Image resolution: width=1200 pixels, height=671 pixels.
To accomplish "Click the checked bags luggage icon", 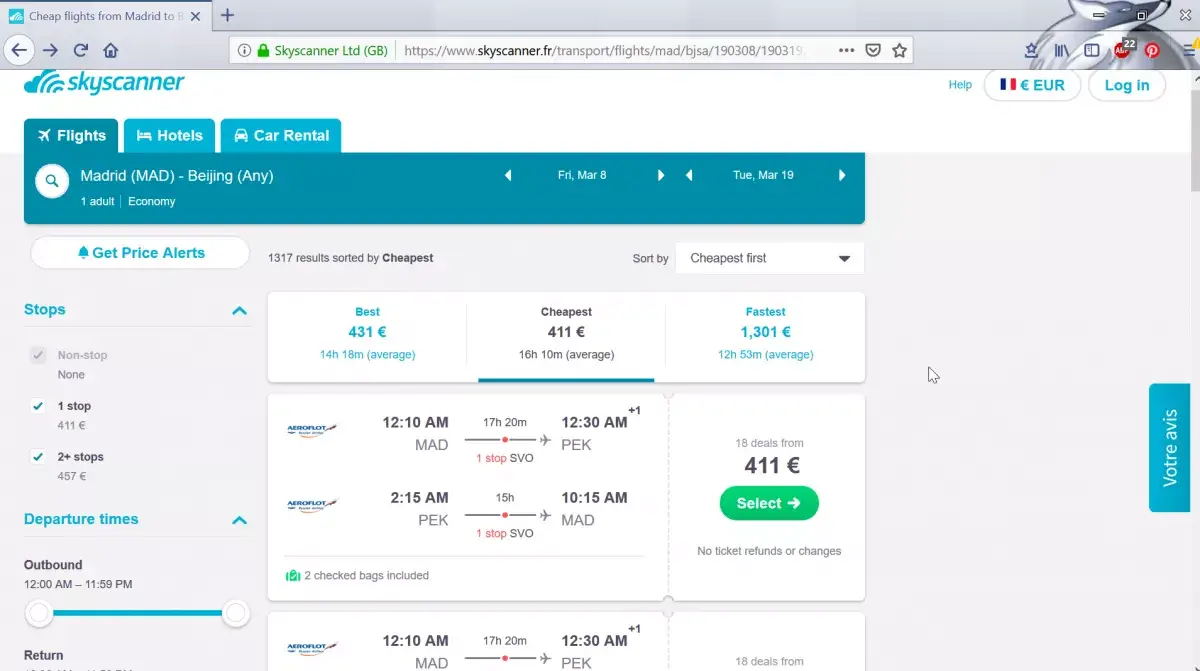I will [x=293, y=576].
